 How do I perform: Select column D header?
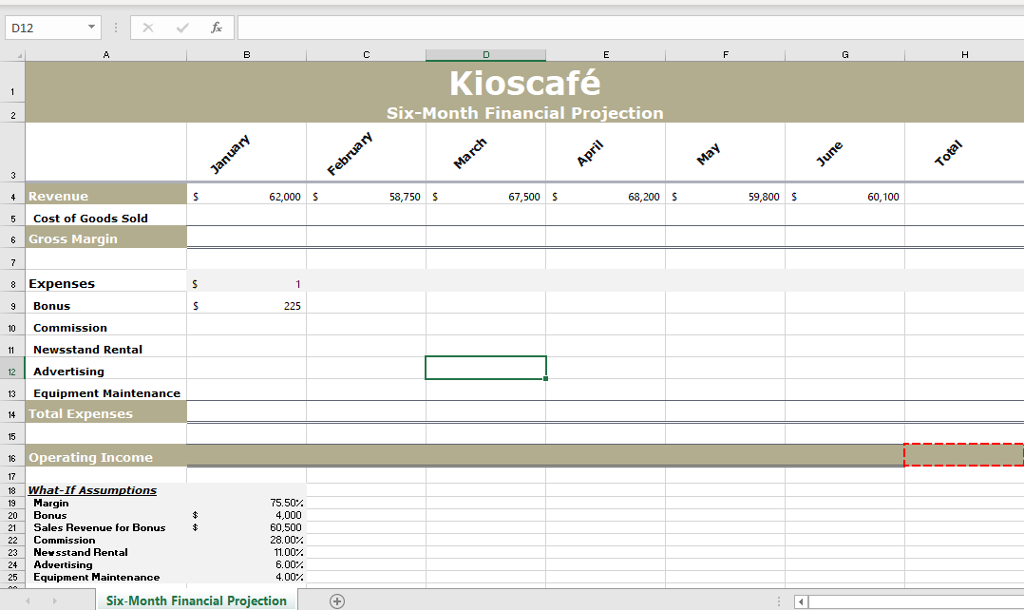486,55
